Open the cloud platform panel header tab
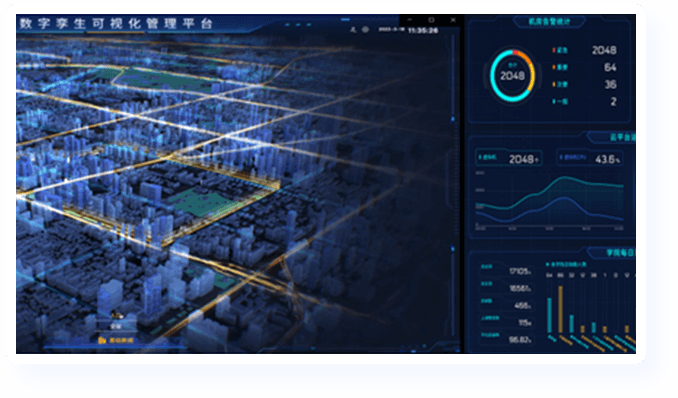 [613, 137]
